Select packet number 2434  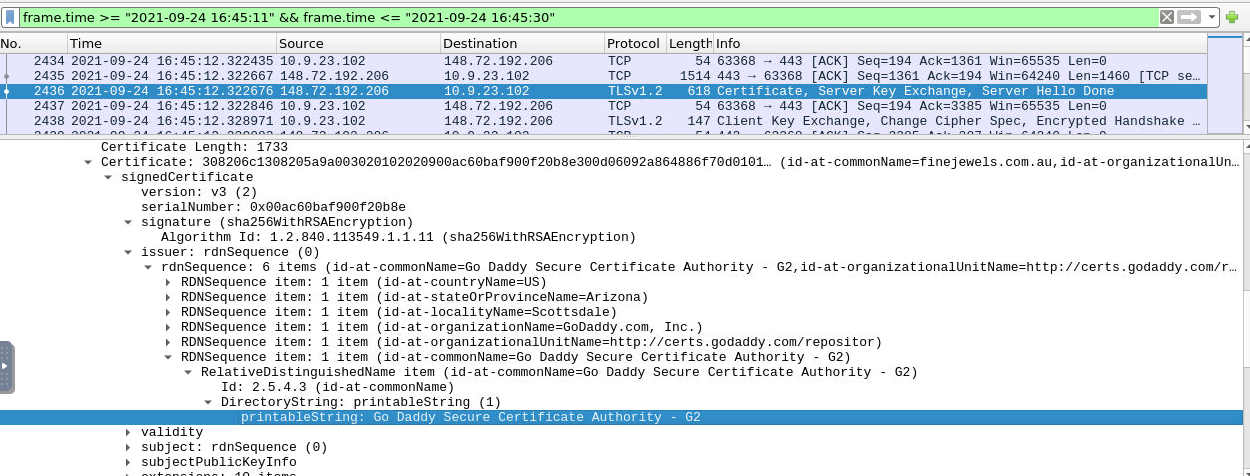click(x=604, y=61)
